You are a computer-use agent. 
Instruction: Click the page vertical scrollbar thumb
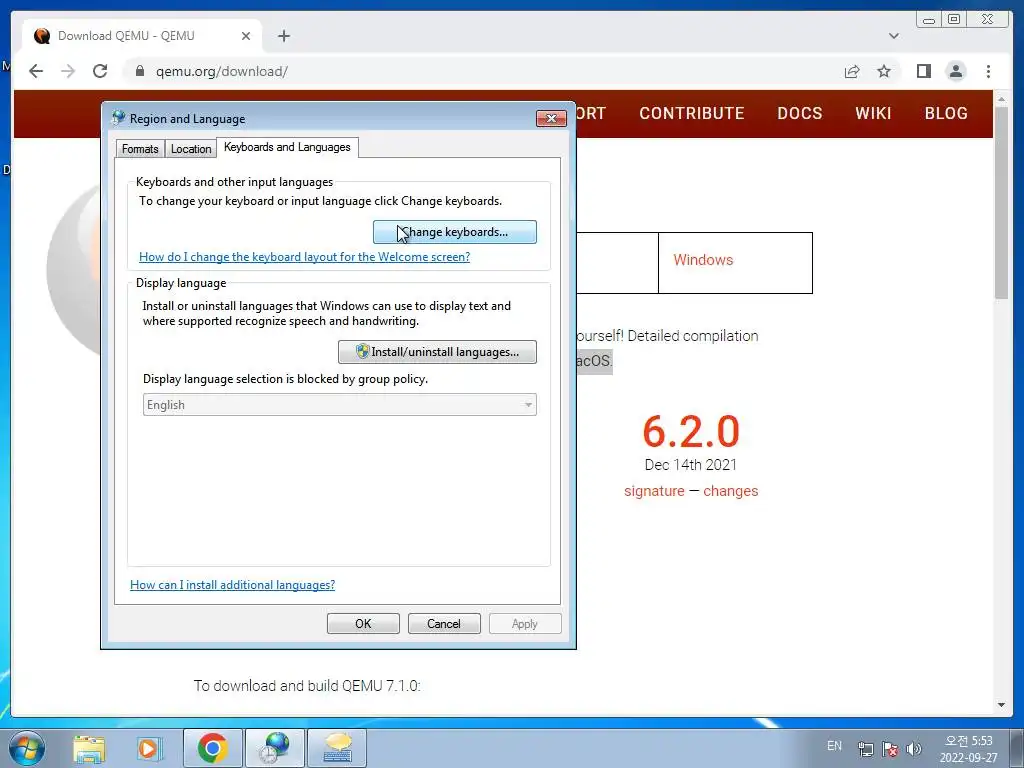[x=1001, y=202]
